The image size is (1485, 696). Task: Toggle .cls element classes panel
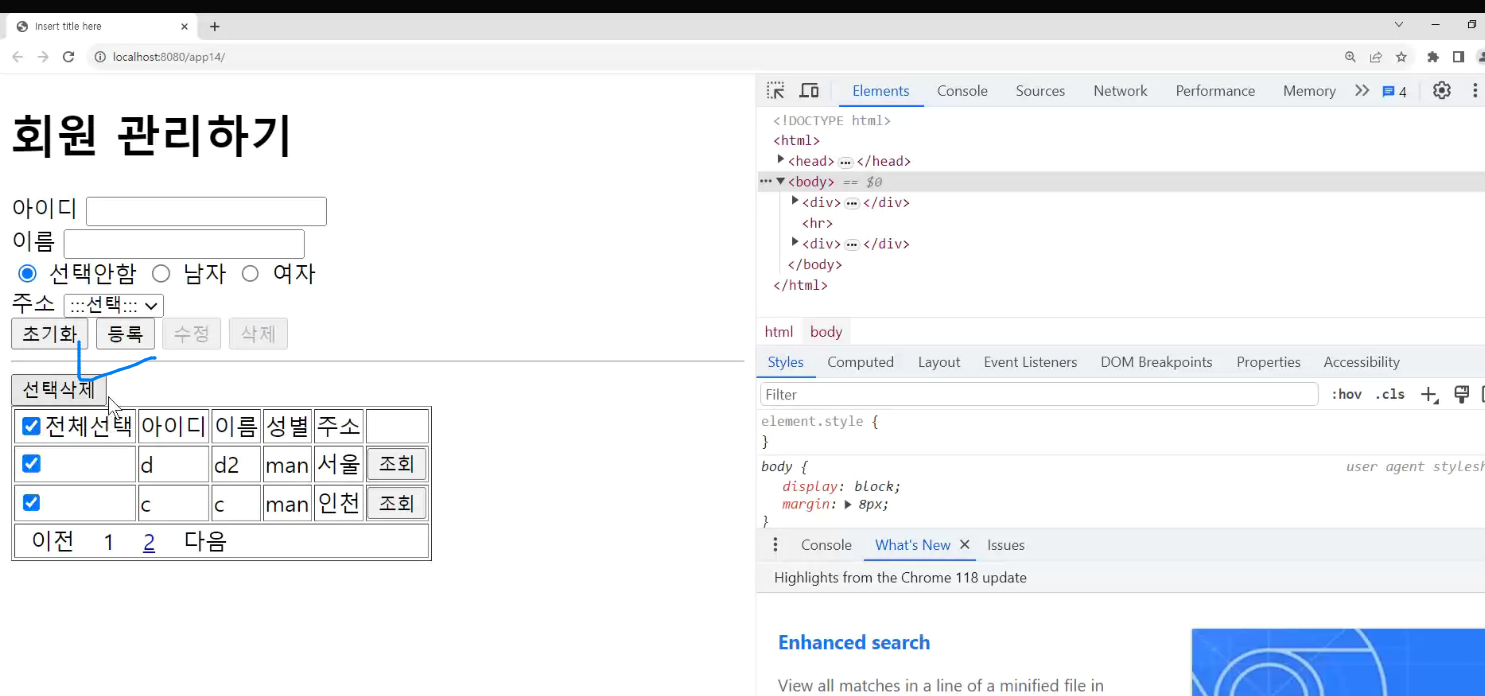(x=1390, y=395)
